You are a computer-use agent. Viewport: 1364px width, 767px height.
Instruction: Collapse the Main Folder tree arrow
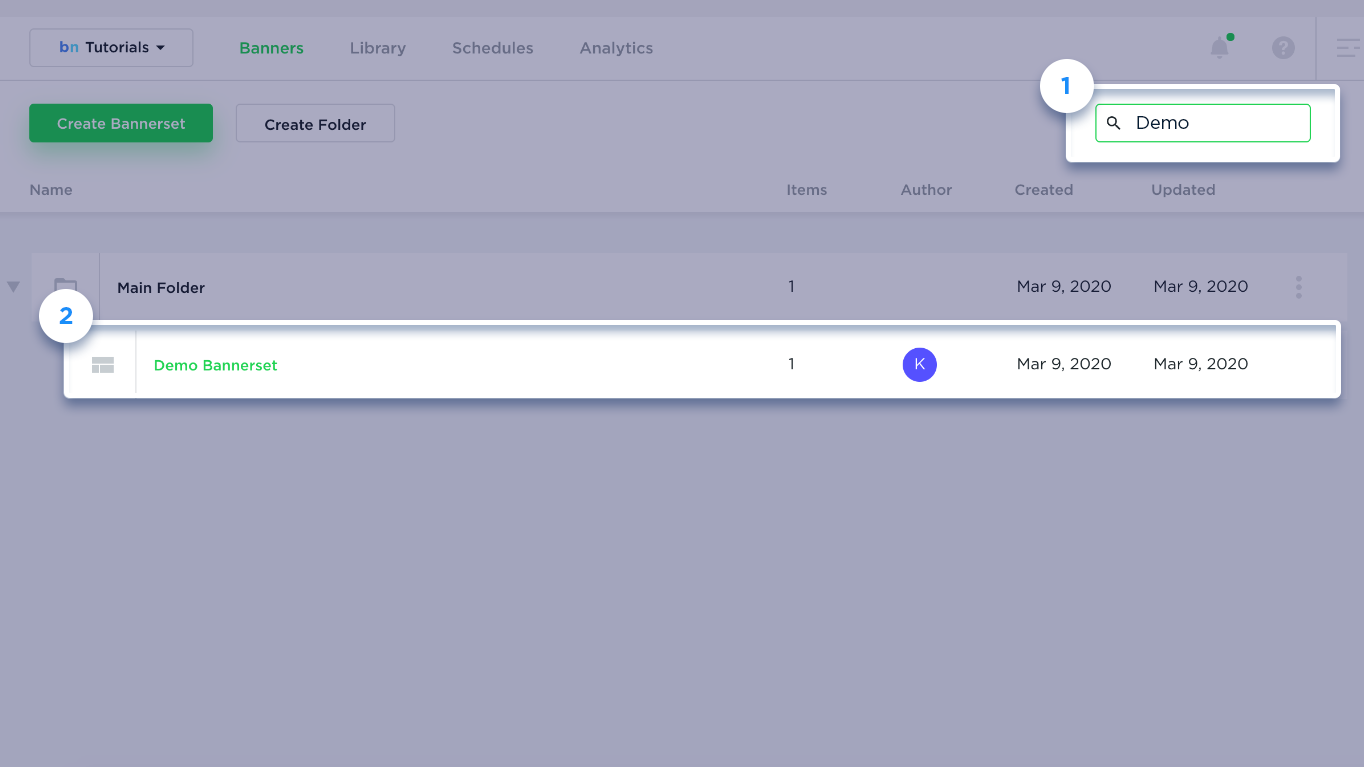pos(13,287)
